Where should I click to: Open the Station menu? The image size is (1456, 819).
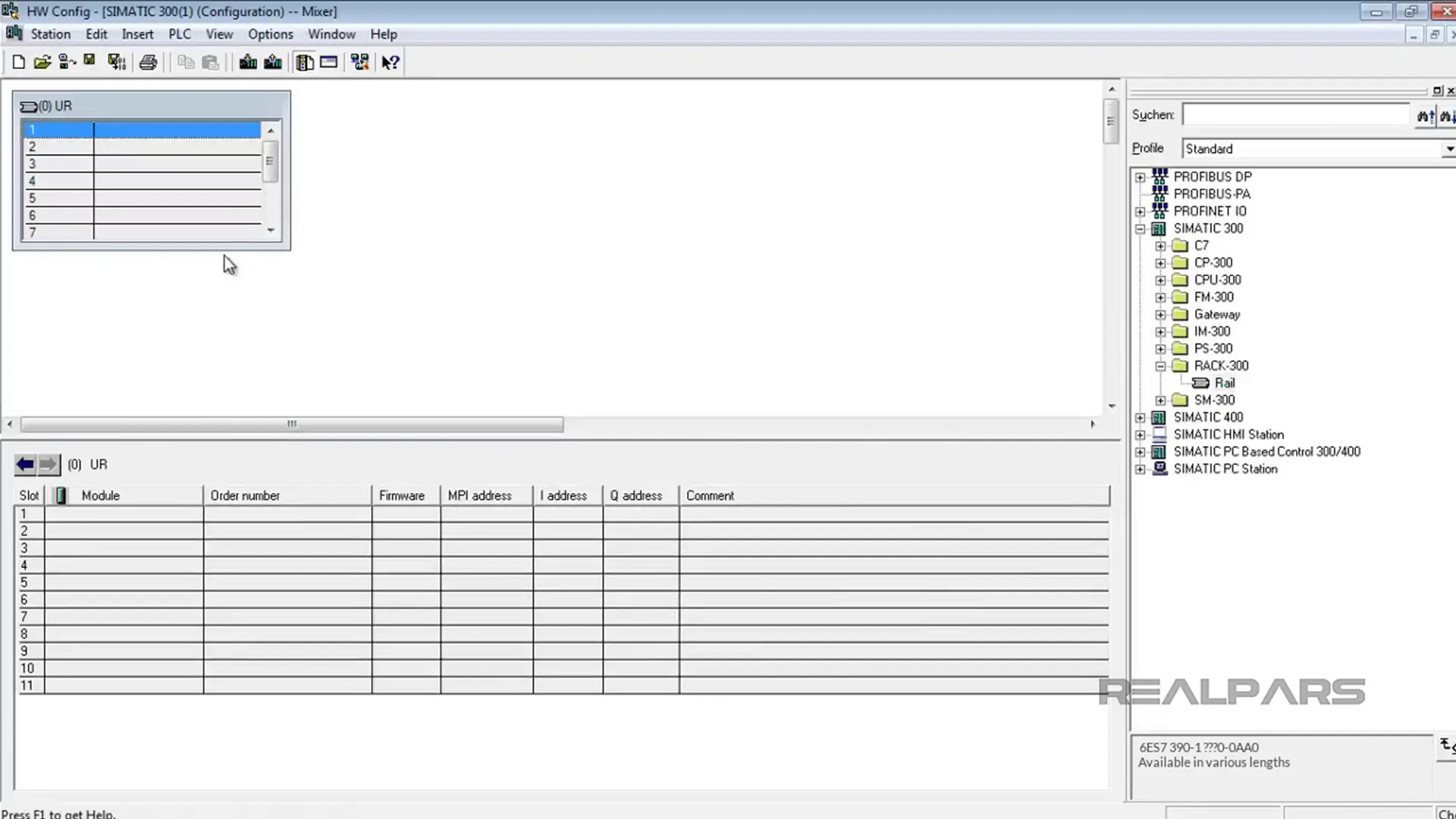(50, 34)
